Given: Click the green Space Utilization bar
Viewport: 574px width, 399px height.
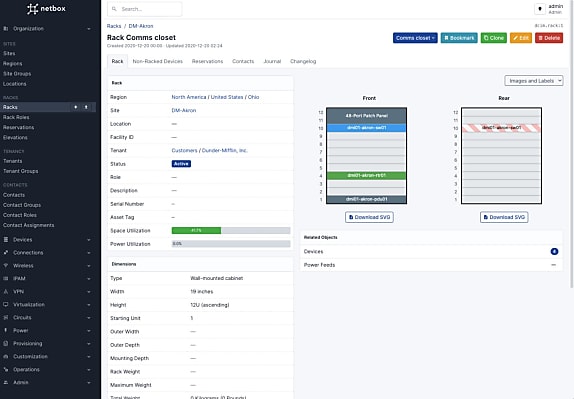Looking at the screenshot, I should [196, 231].
